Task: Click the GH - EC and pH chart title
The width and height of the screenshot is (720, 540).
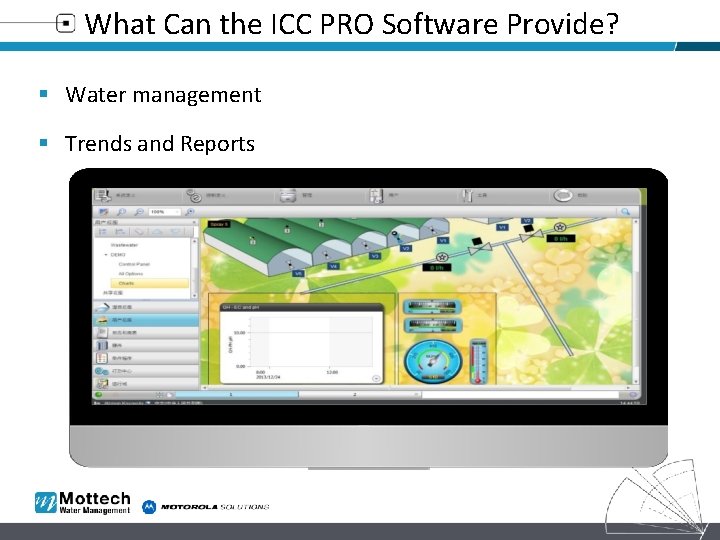Action: point(241,307)
